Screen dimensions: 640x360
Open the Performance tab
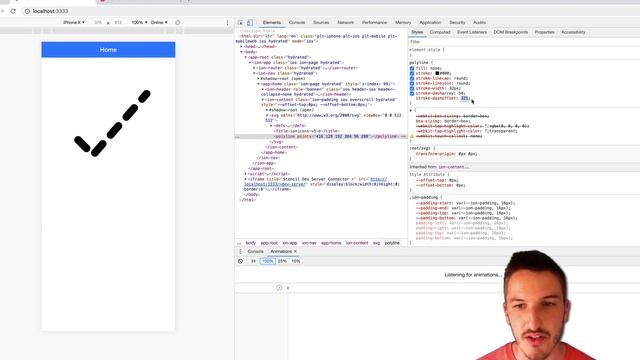click(374, 22)
